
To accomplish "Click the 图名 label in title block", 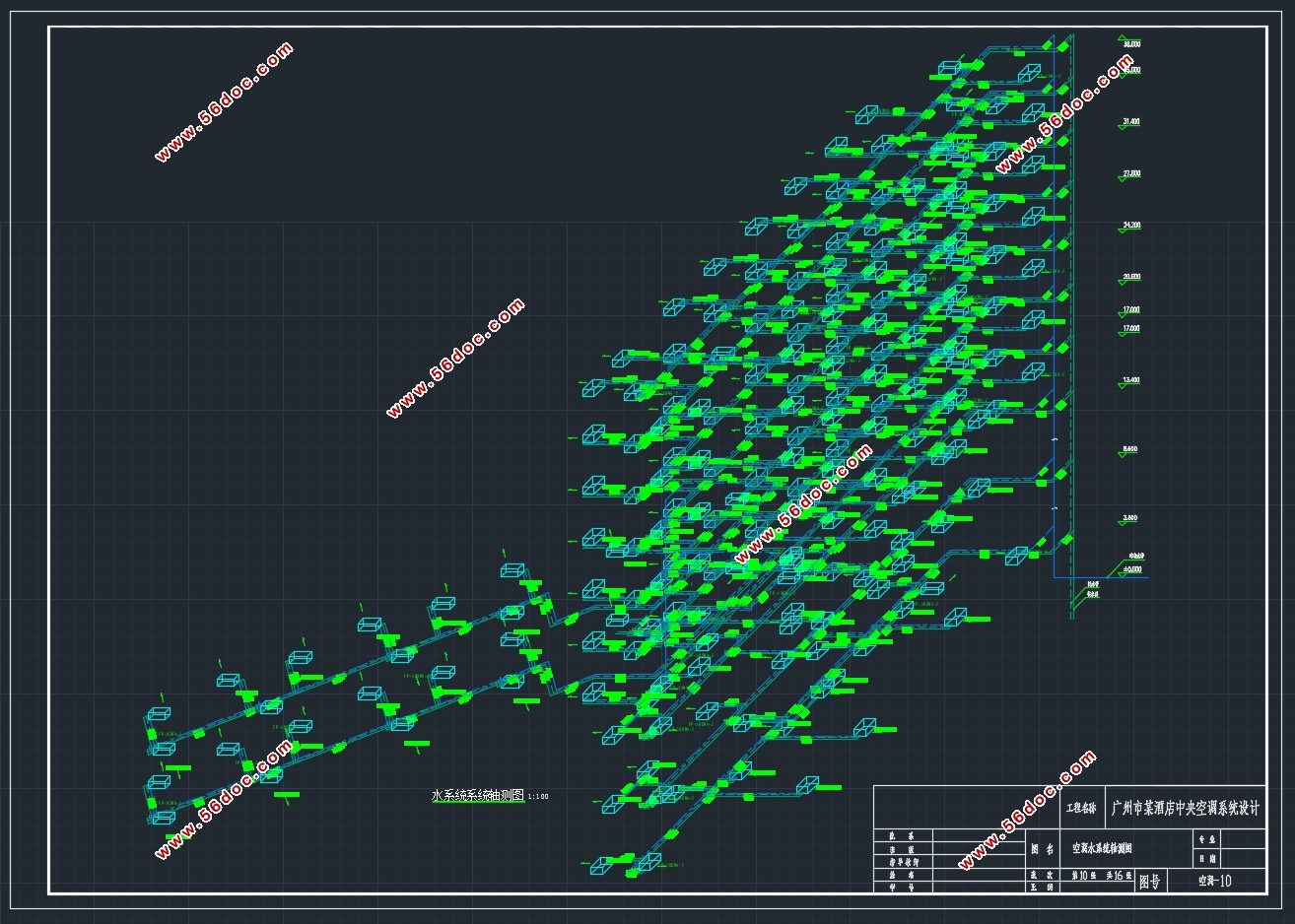I will pos(1043,848).
